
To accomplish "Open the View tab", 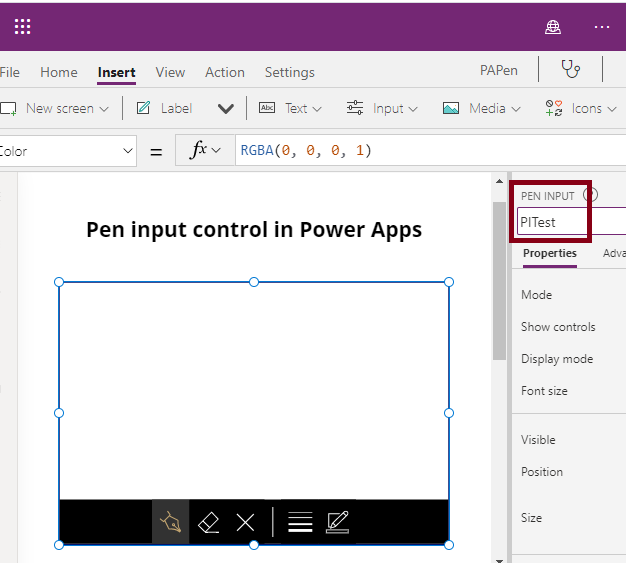I will pos(170,72).
